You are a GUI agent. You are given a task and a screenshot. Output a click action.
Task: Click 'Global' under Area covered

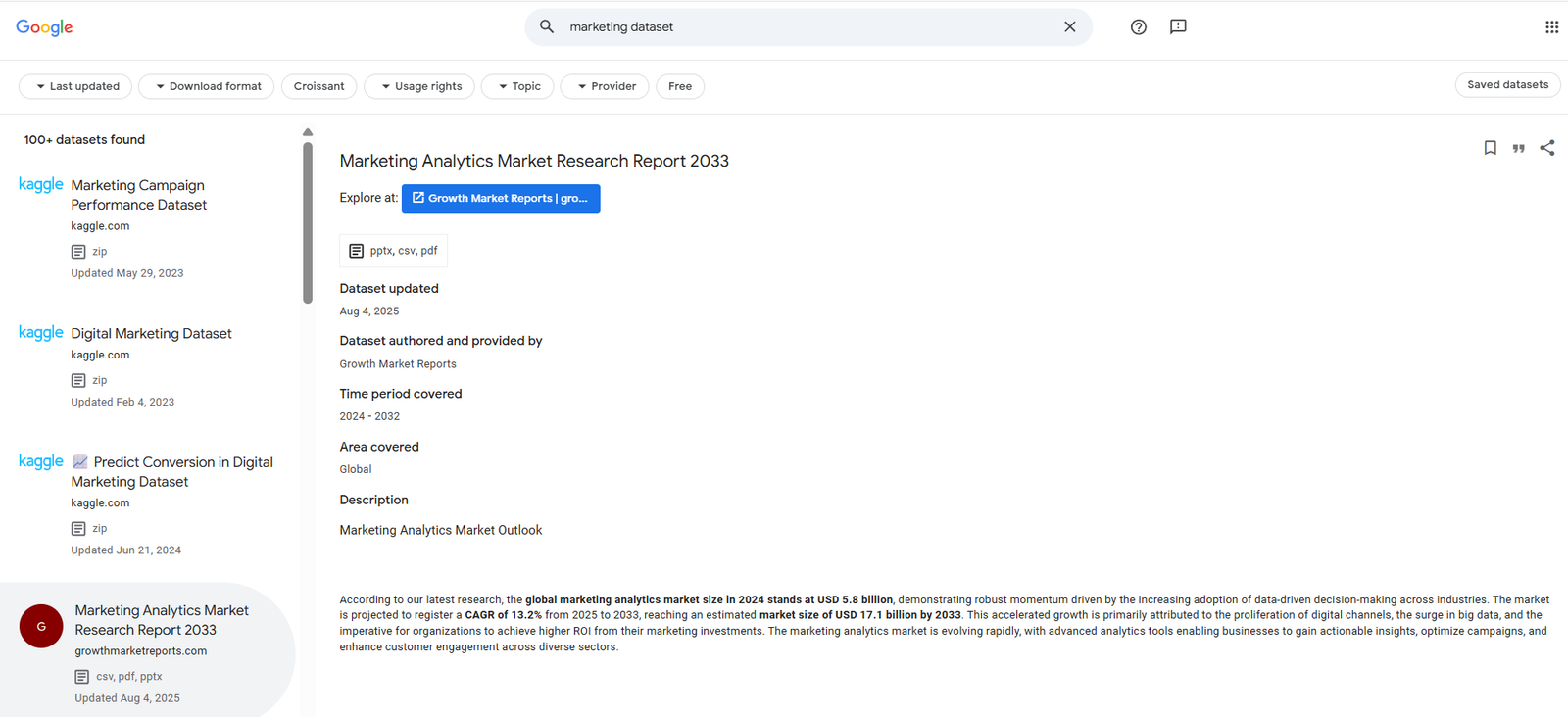coord(356,469)
